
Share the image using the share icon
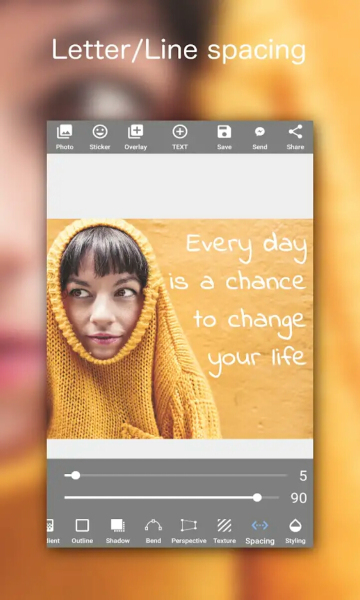(295, 137)
